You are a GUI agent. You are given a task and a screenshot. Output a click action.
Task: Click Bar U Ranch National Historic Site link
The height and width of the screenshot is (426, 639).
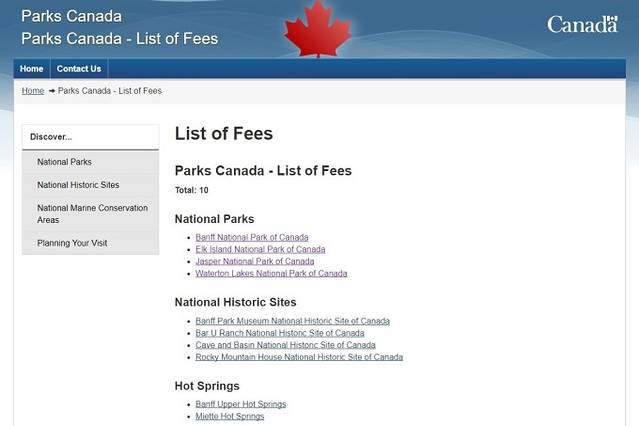pos(280,334)
